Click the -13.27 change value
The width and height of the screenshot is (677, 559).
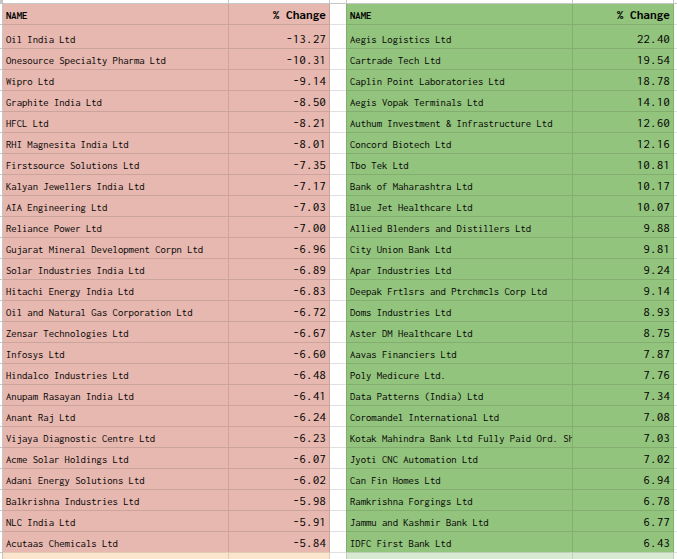[279, 40]
